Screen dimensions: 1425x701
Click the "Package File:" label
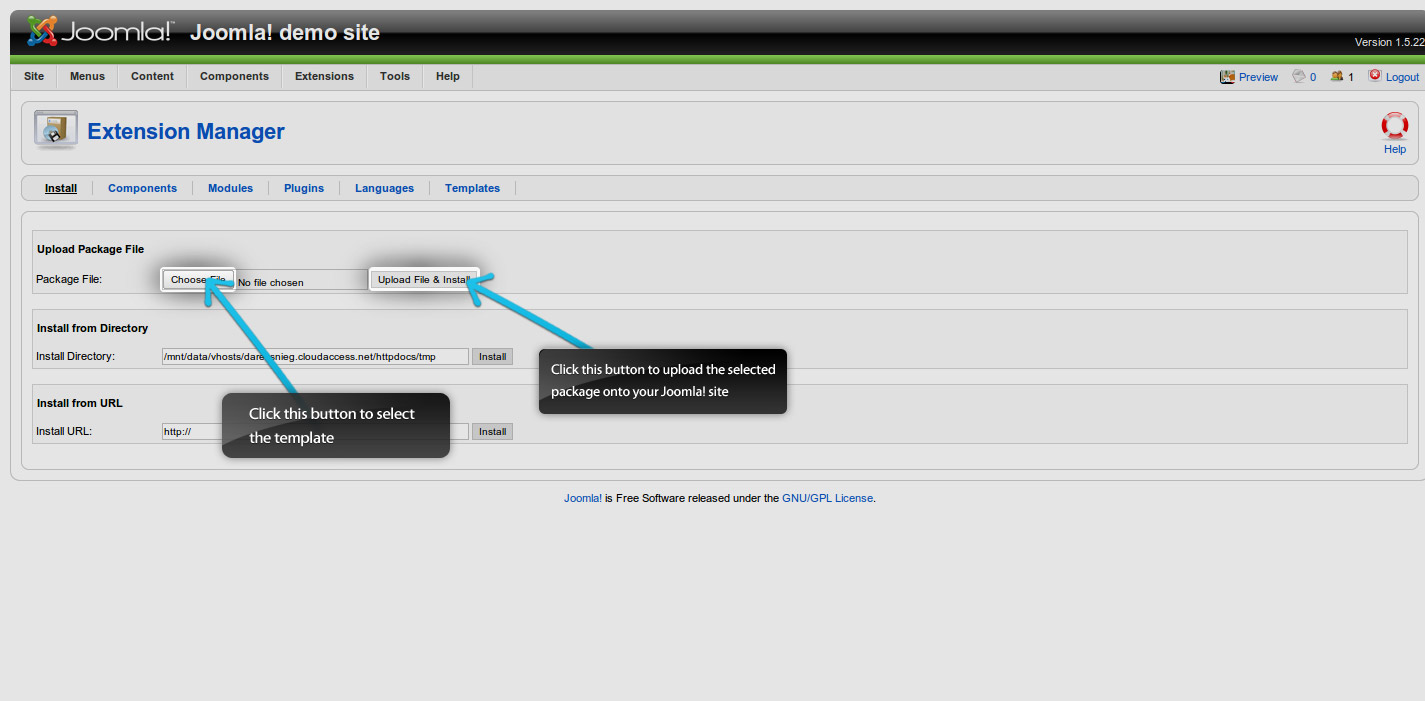(x=69, y=279)
